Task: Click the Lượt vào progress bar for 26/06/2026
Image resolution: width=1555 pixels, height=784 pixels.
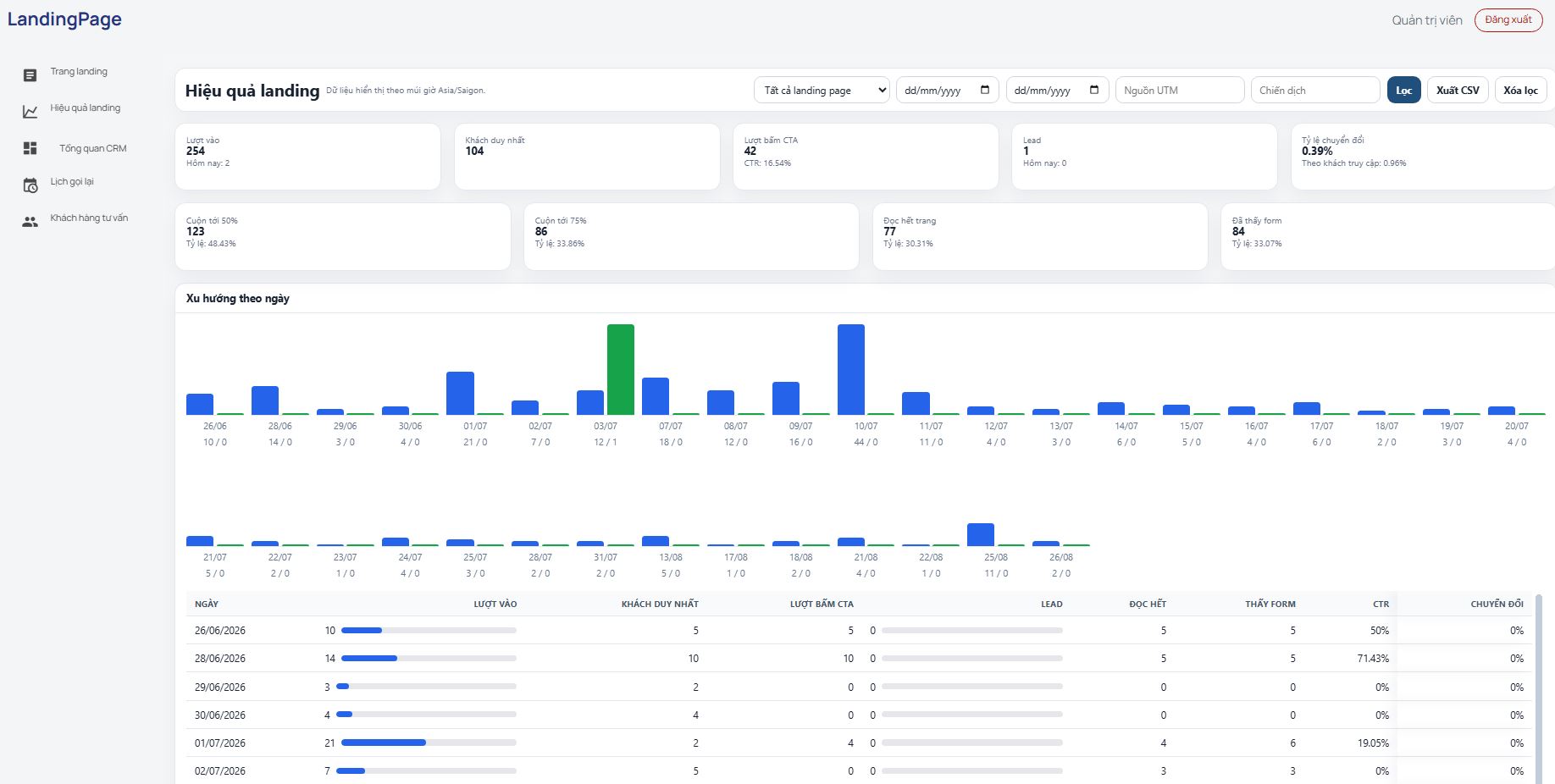Action: (429, 630)
